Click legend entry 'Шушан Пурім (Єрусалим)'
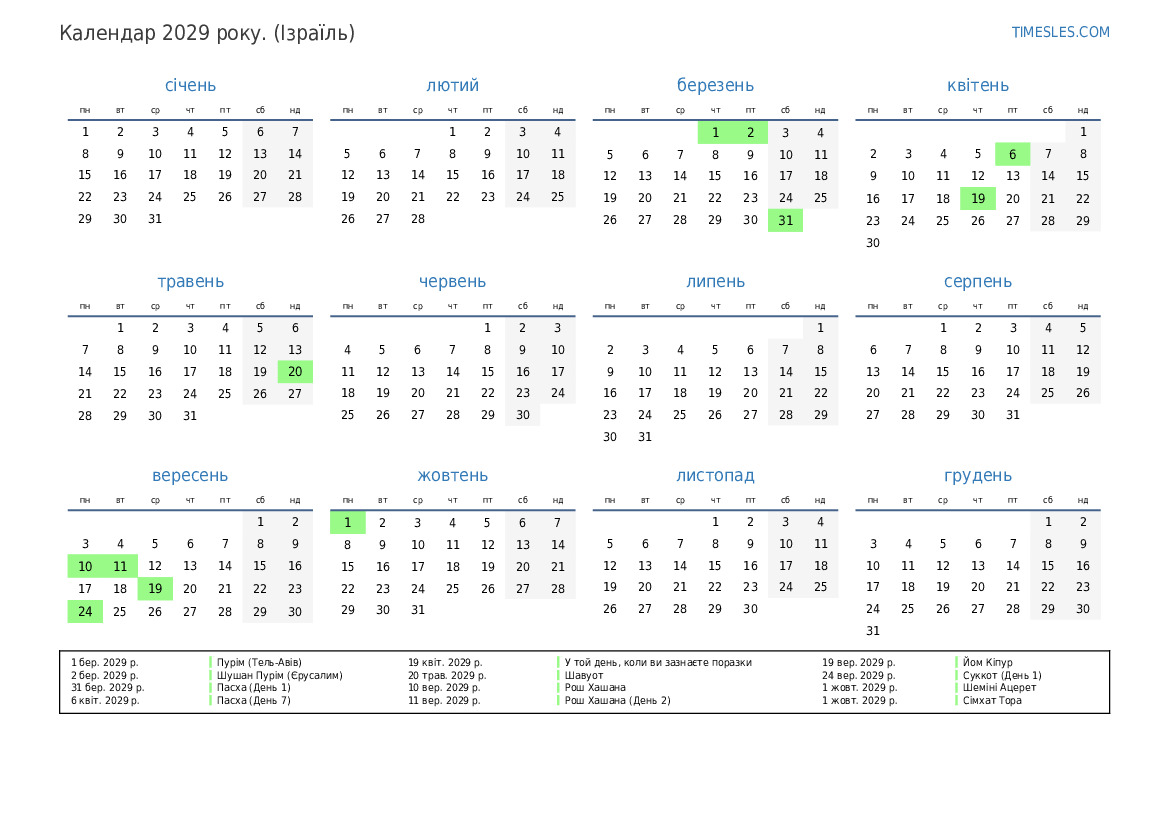 click(x=280, y=676)
